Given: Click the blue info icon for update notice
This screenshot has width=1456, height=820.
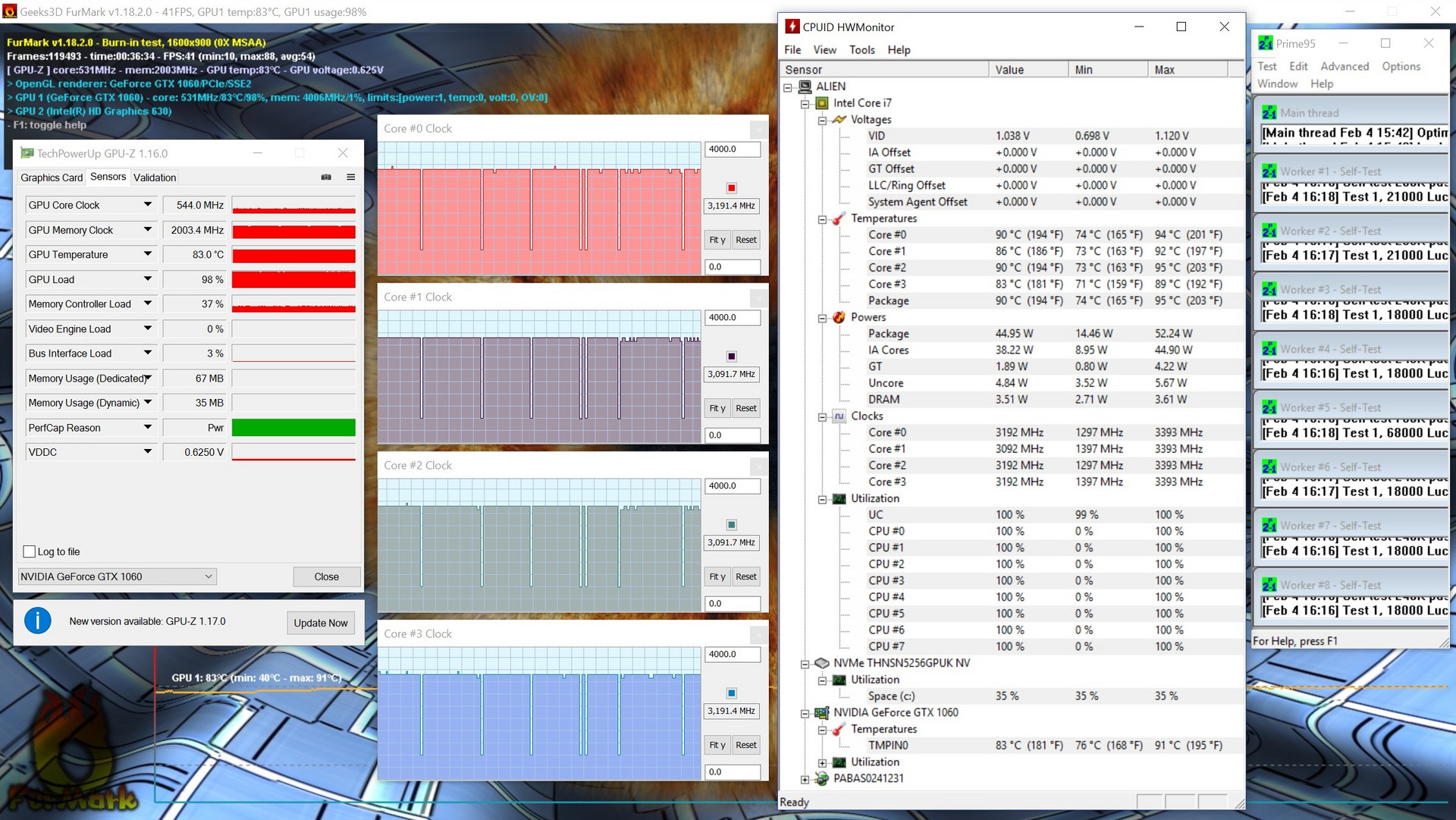Looking at the screenshot, I should point(38,621).
